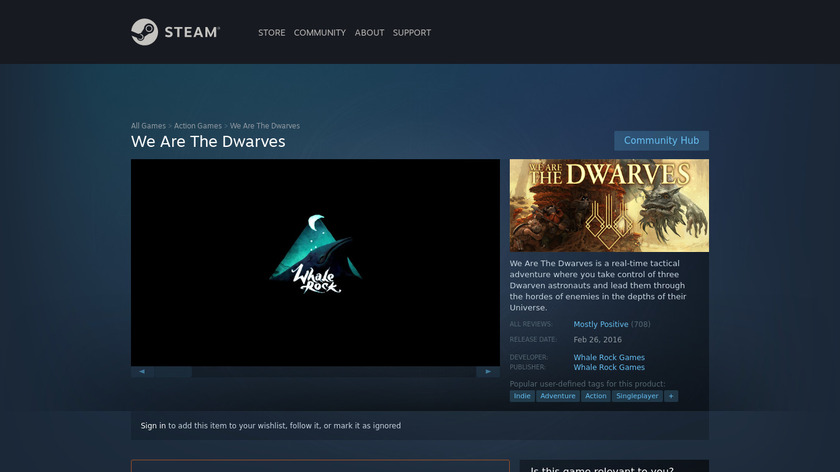Open the SUPPORT page

click(x=411, y=33)
